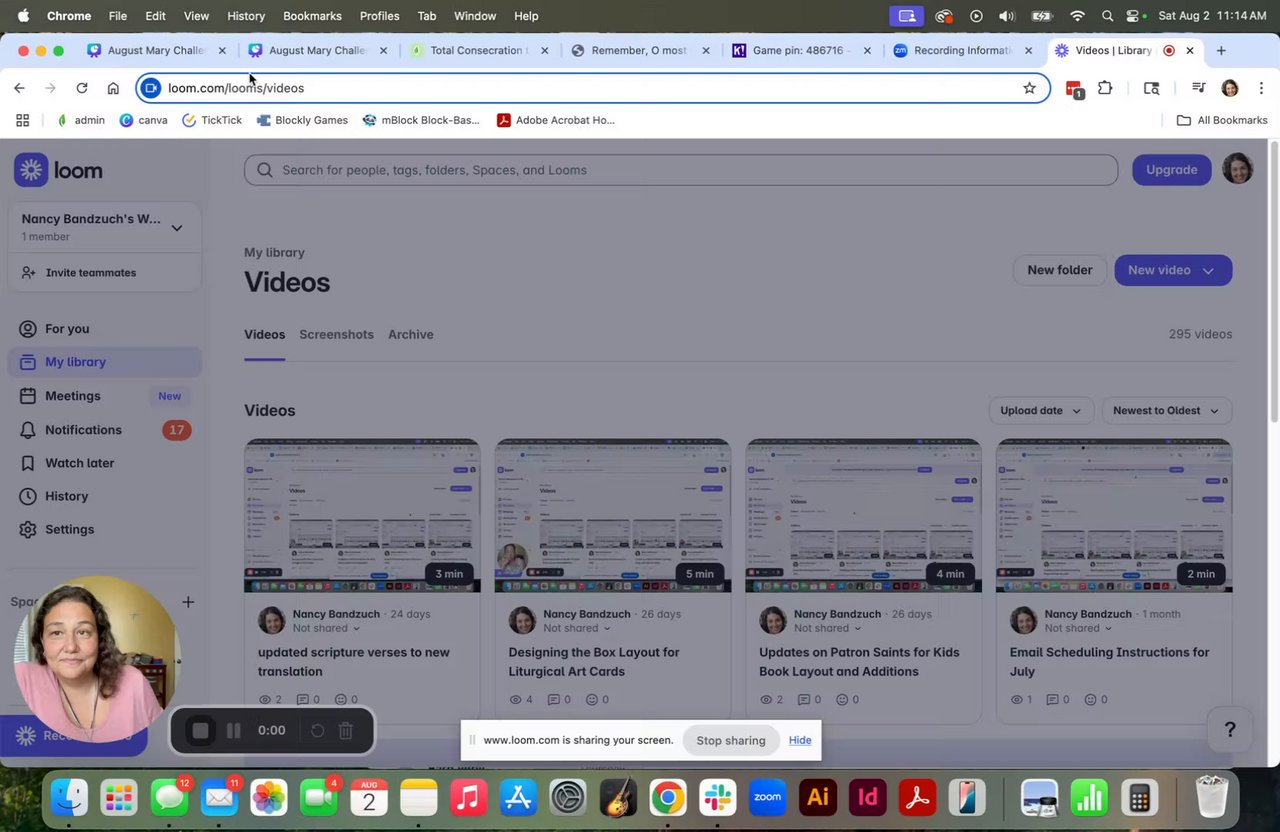The width and height of the screenshot is (1280, 832).
Task: Switch to the Screenshots tab
Action: pos(336,335)
